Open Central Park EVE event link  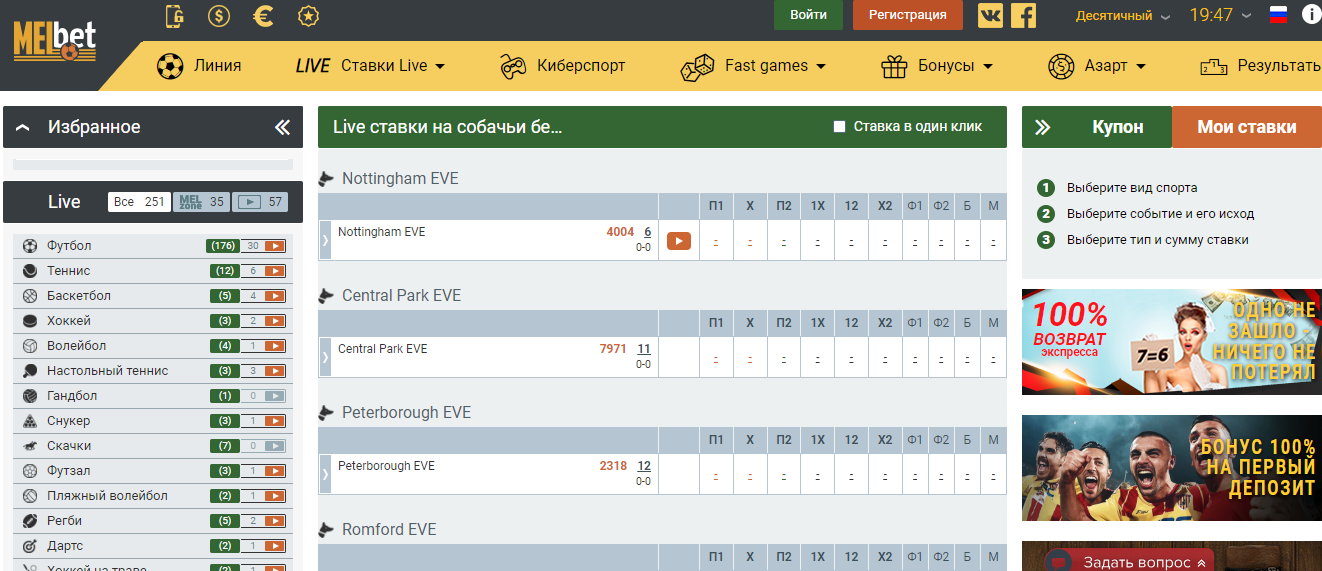click(x=382, y=349)
